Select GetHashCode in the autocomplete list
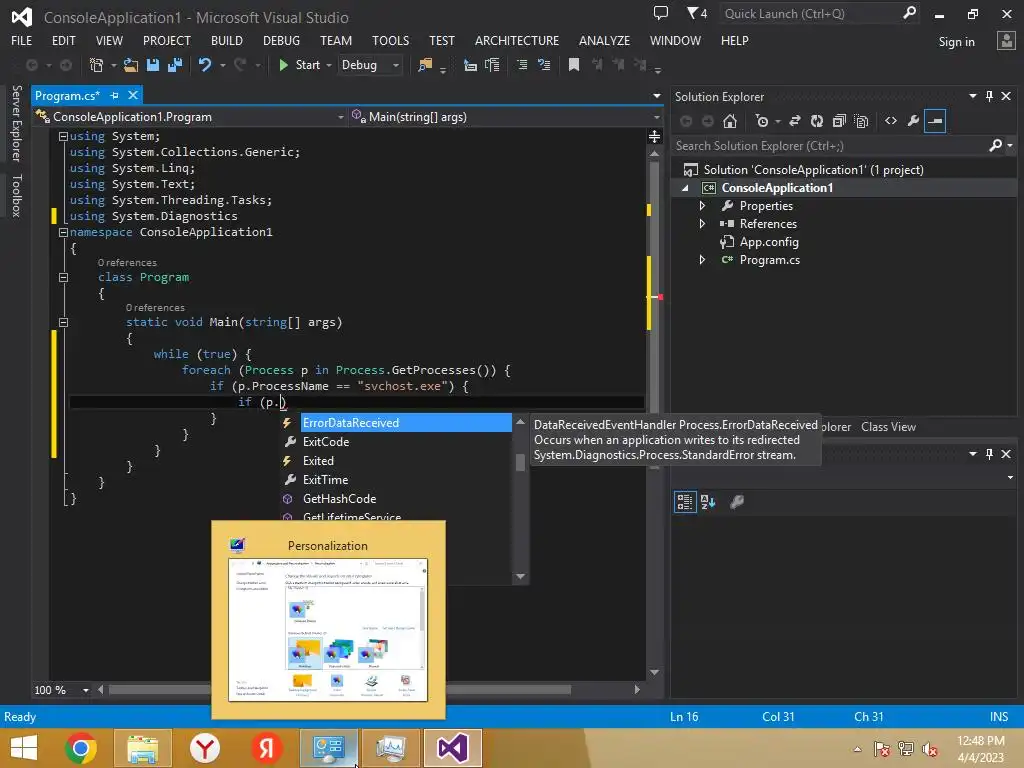This screenshot has height=768, width=1024. (x=396, y=499)
